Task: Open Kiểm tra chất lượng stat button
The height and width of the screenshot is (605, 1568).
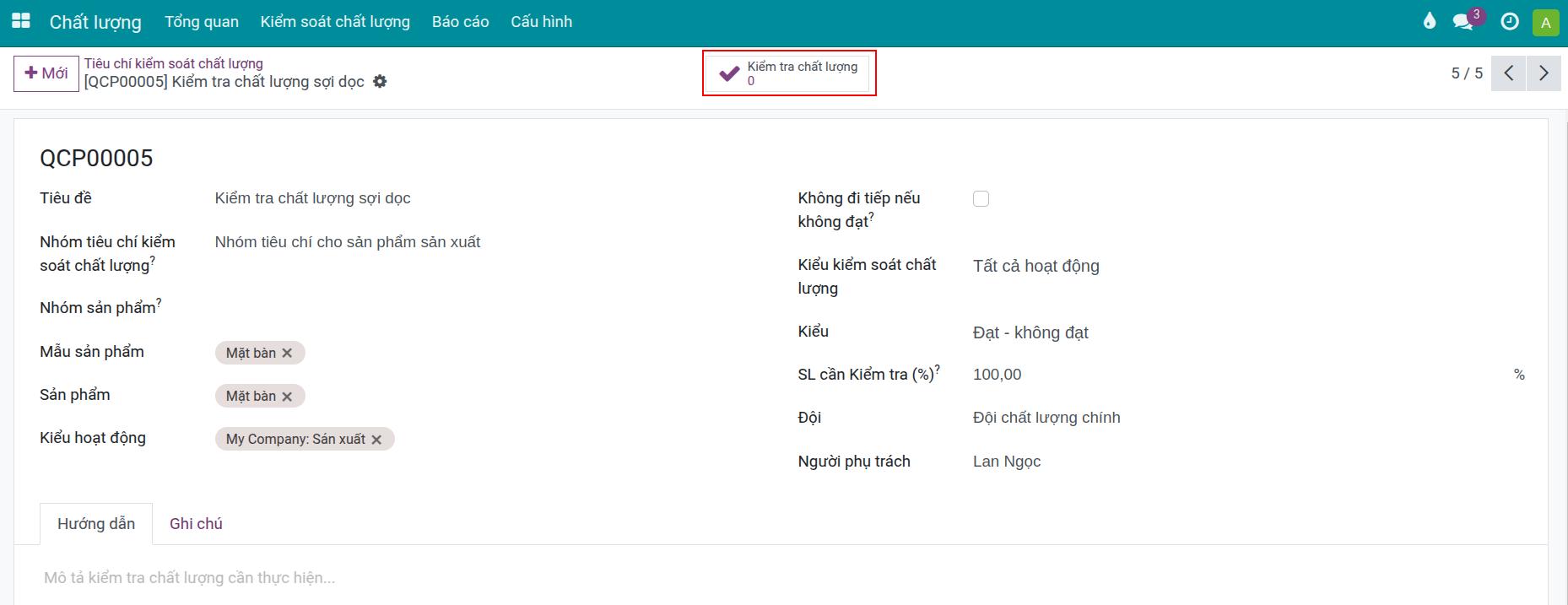Action: coord(789,73)
